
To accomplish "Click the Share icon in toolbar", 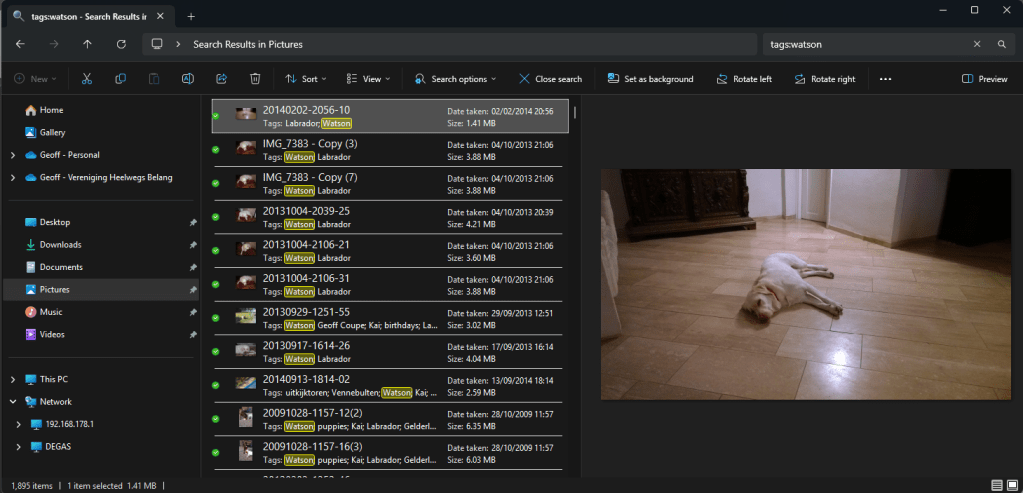I will (221, 79).
